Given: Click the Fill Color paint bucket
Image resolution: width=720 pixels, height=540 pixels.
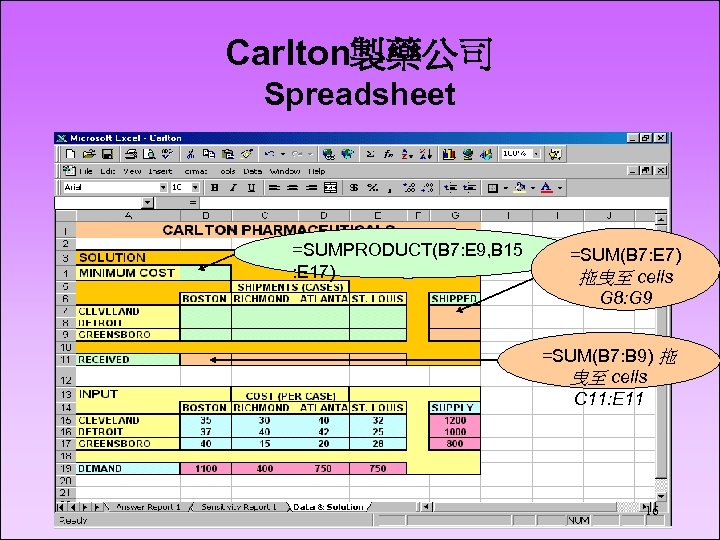Looking at the screenshot, I should [520, 187].
